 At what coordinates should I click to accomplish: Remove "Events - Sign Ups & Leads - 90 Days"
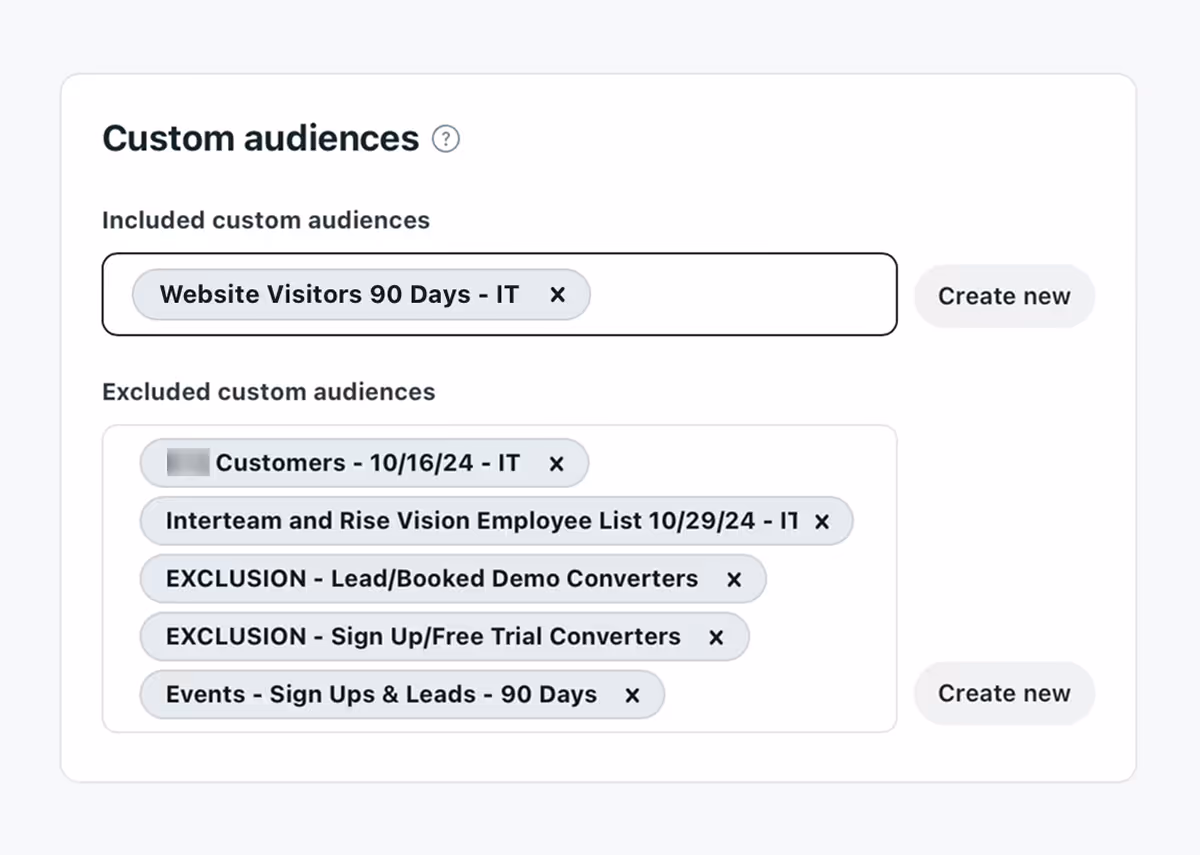coord(632,694)
